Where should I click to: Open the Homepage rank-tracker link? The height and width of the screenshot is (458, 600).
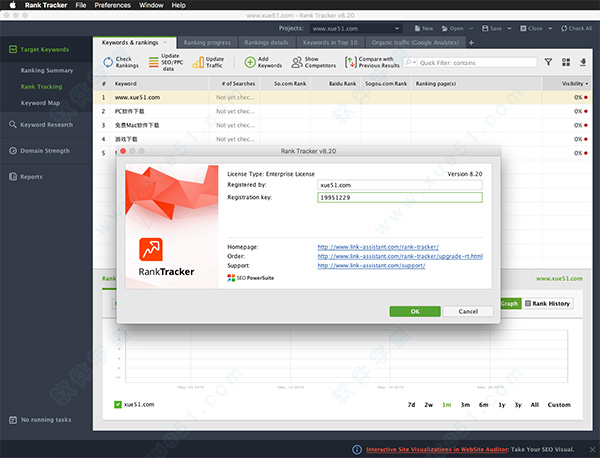(x=378, y=247)
